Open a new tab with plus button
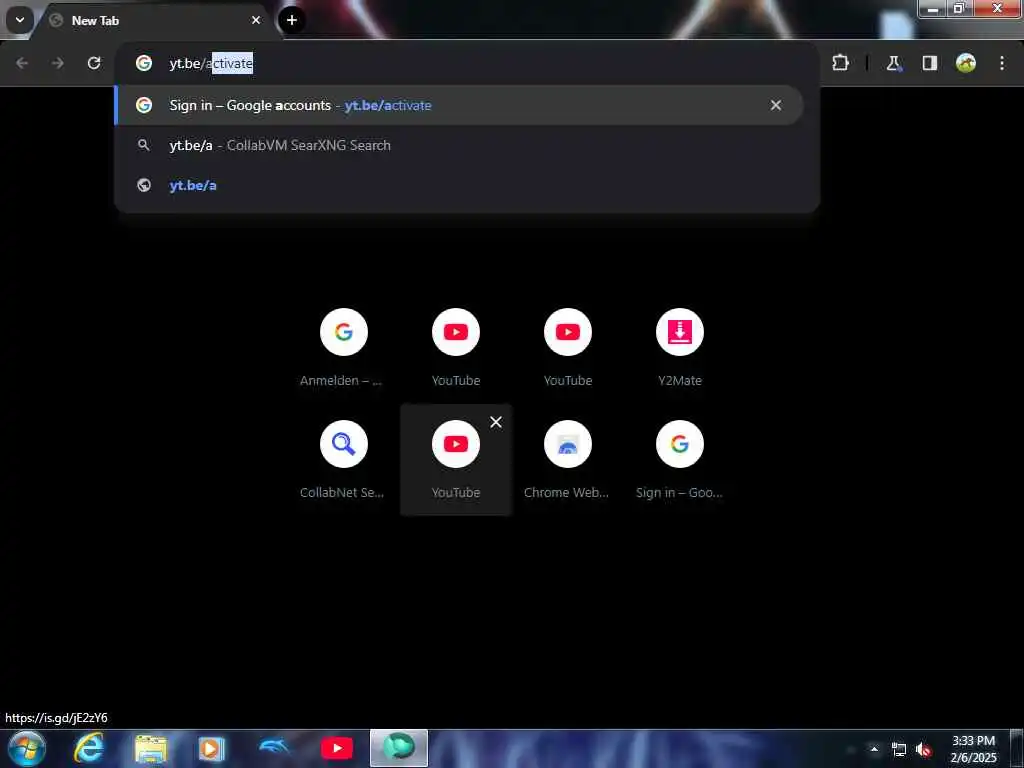The width and height of the screenshot is (1024, 768). pyautogui.click(x=292, y=20)
